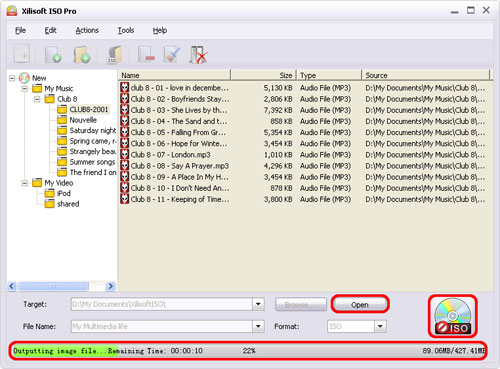Collapse the Club 8 tree node
The width and height of the screenshot is (500, 369).
pyautogui.click(x=37, y=99)
